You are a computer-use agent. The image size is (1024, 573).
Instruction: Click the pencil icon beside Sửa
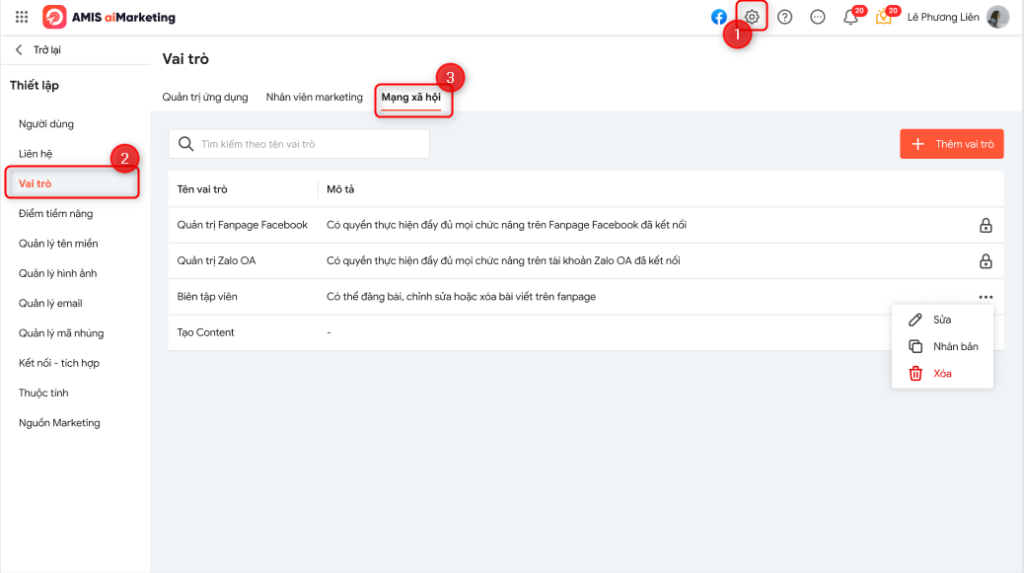[x=915, y=319]
